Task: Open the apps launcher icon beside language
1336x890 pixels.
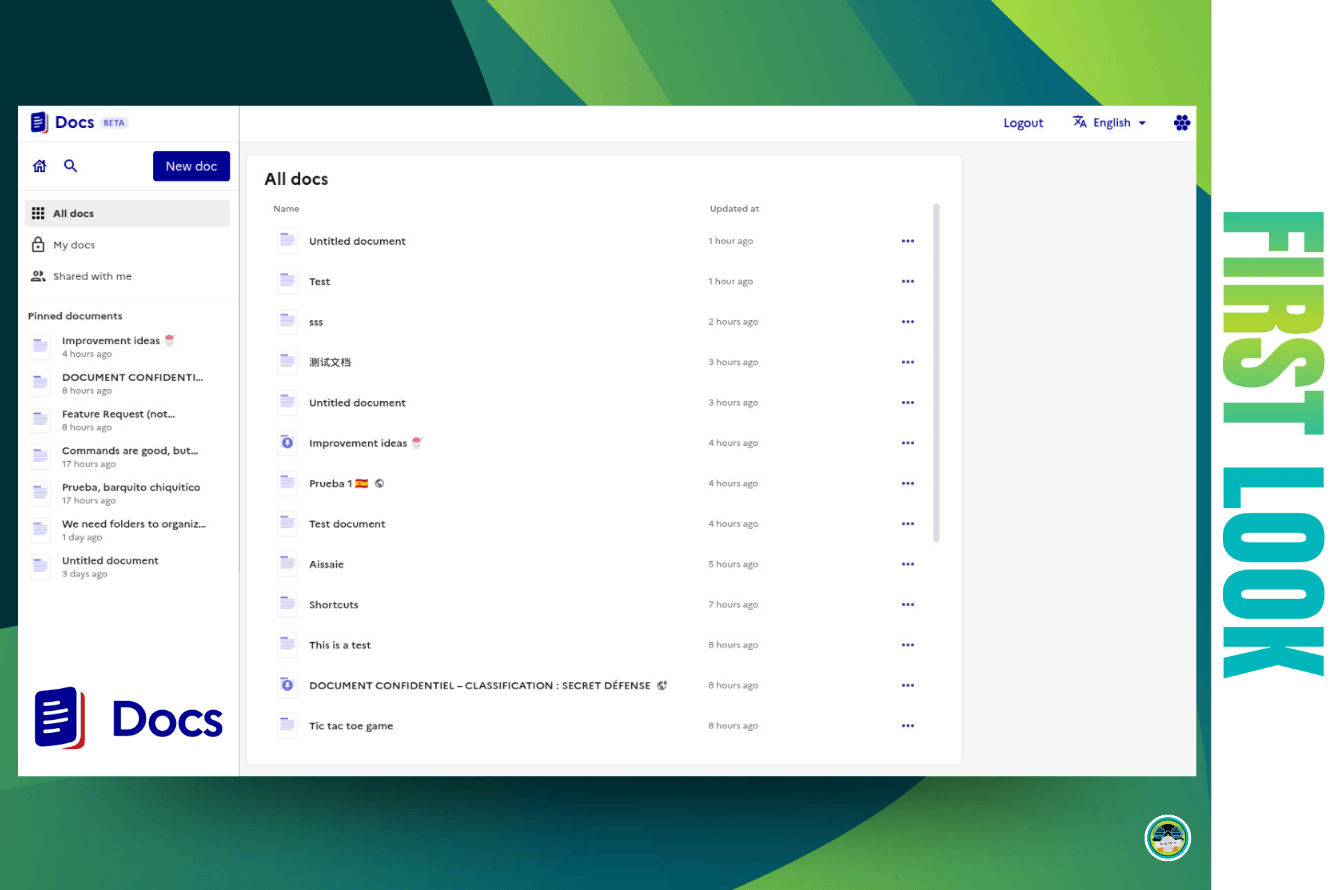Action: pyautogui.click(x=1181, y=123)
